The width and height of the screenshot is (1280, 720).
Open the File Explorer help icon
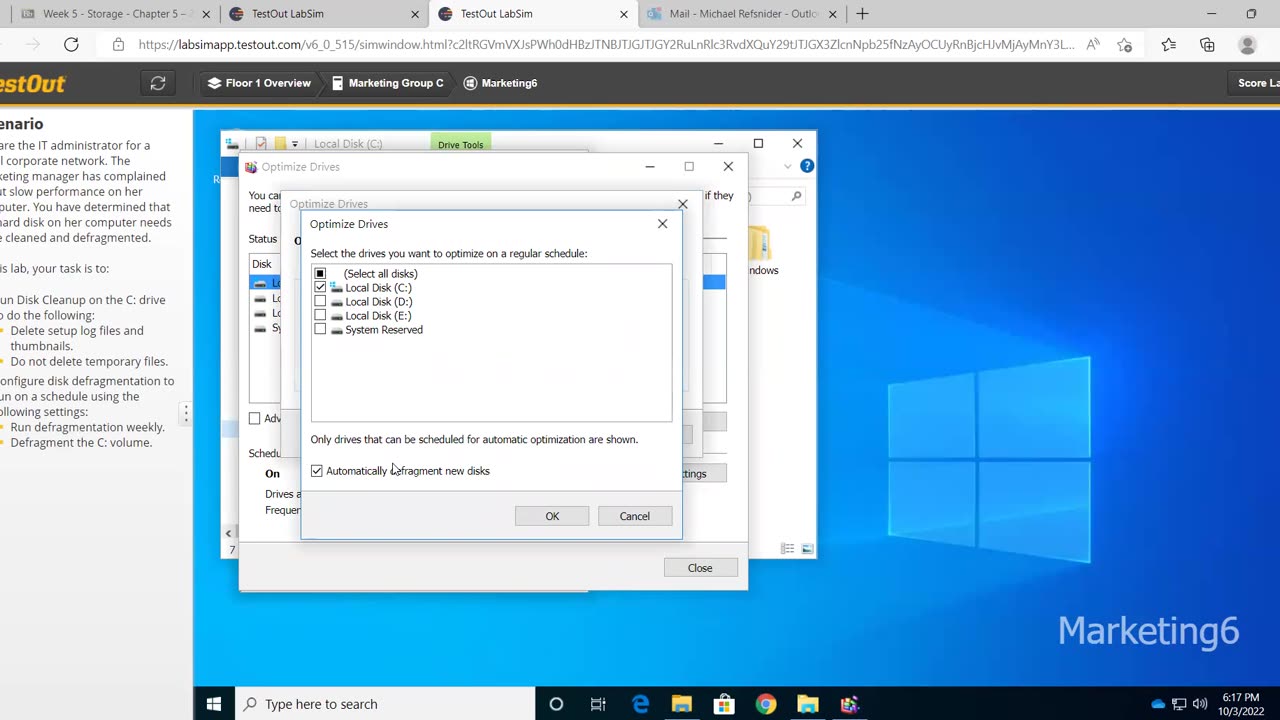[807, 166]
